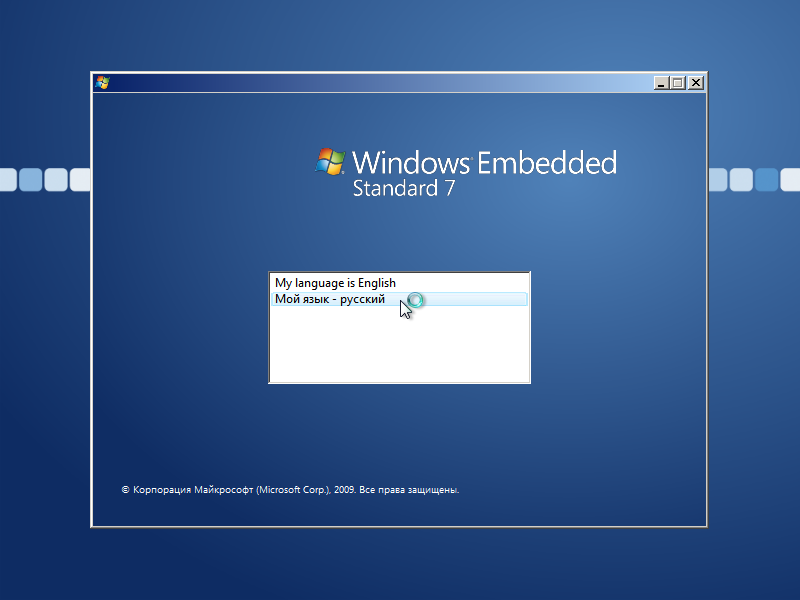
Task: Select "My language is English" option
Action: (x=399, y=283)
